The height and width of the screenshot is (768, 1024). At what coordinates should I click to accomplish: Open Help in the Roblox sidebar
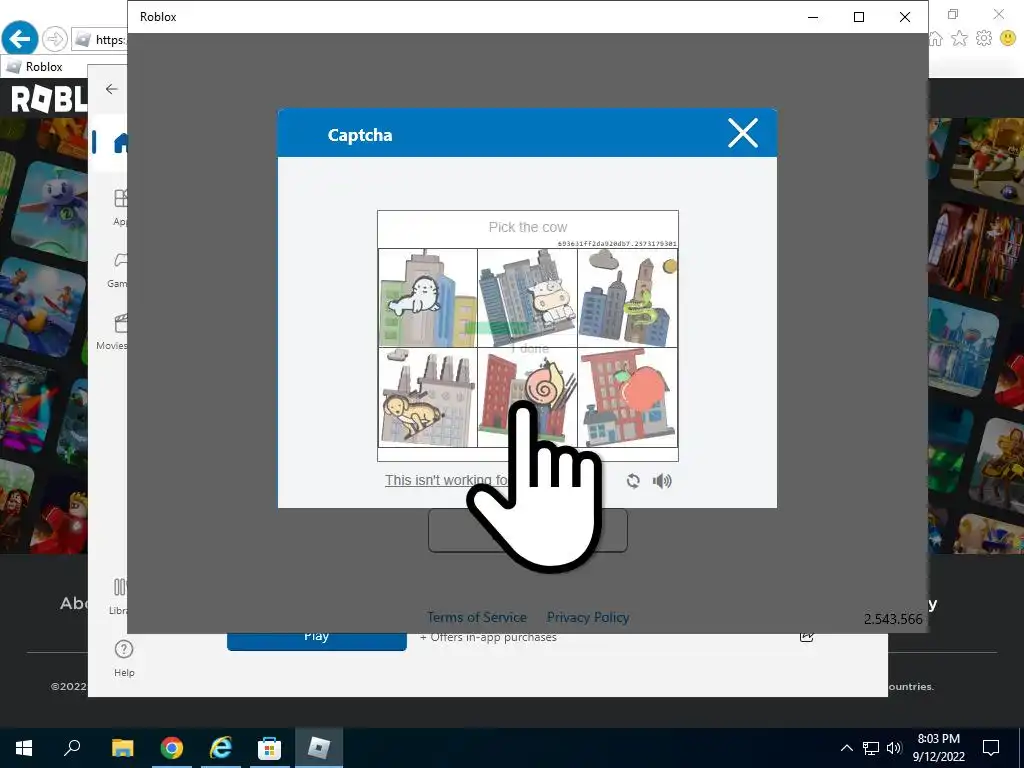point(124,658)
